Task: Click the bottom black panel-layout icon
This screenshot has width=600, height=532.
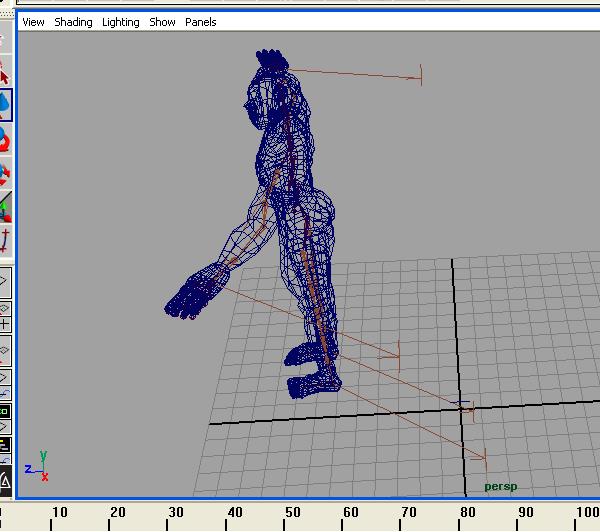Action: [5, 481]
